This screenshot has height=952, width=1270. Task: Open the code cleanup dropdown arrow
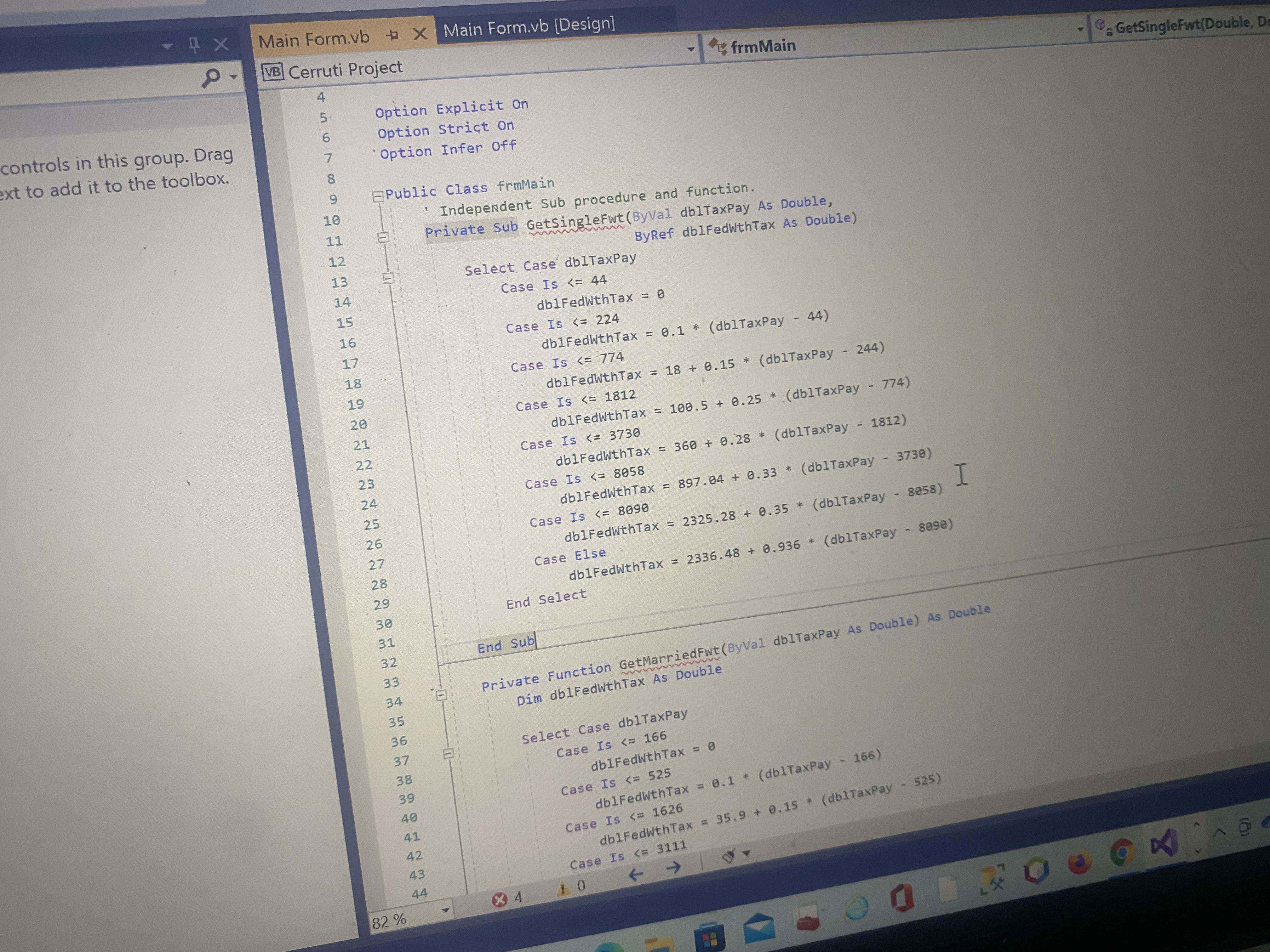click(x=747, y=853)
